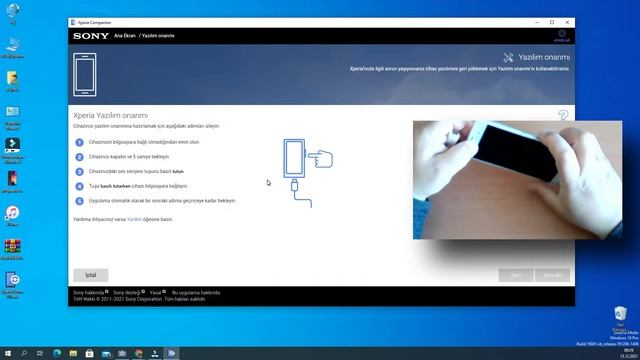Click the phone outline icon in banner
This screenshot has width=640, height=360.
pos(85,75)
